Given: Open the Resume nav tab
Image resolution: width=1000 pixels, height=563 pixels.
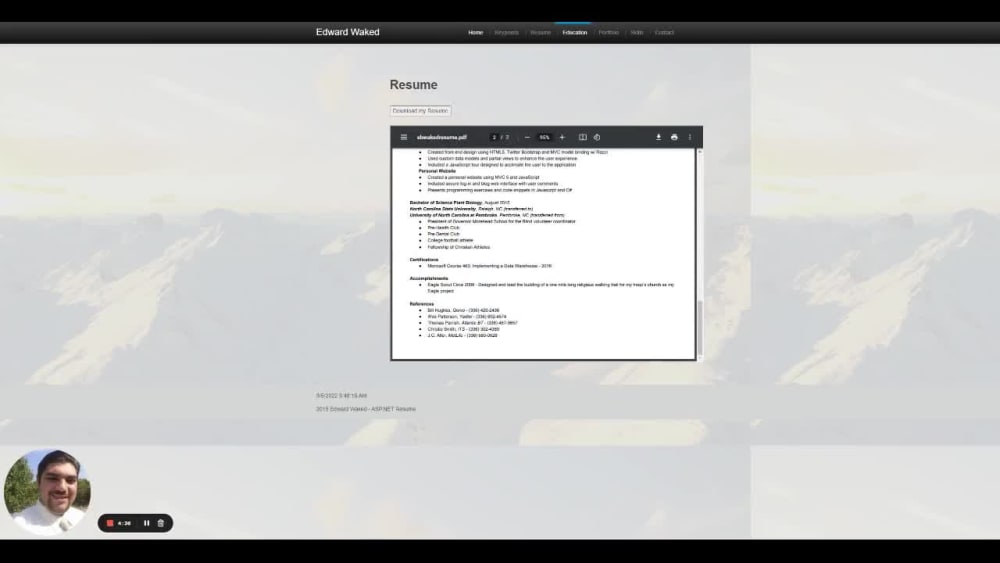Looking at the screenshot, I should [x=540, y=33].
